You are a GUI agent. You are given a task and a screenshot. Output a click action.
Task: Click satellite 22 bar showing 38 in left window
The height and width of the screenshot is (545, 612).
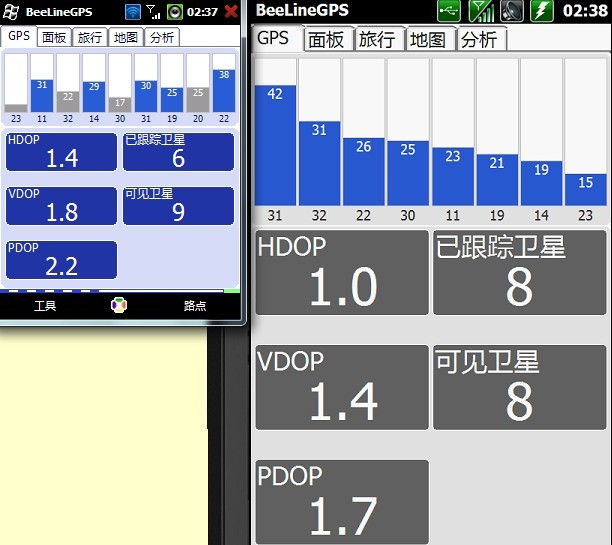coord(224,91)
